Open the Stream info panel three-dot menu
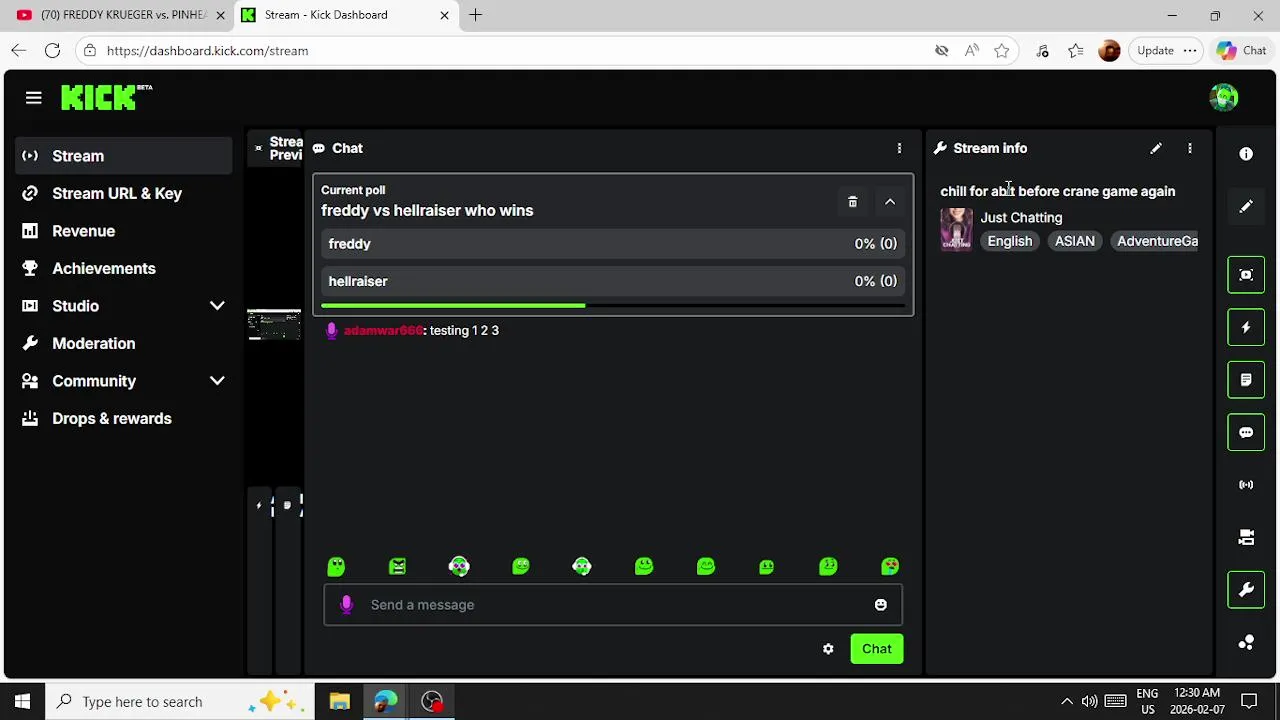The width and height of the screenshot is (1280, 720). pyautogui.click(x=1190, y=148)
